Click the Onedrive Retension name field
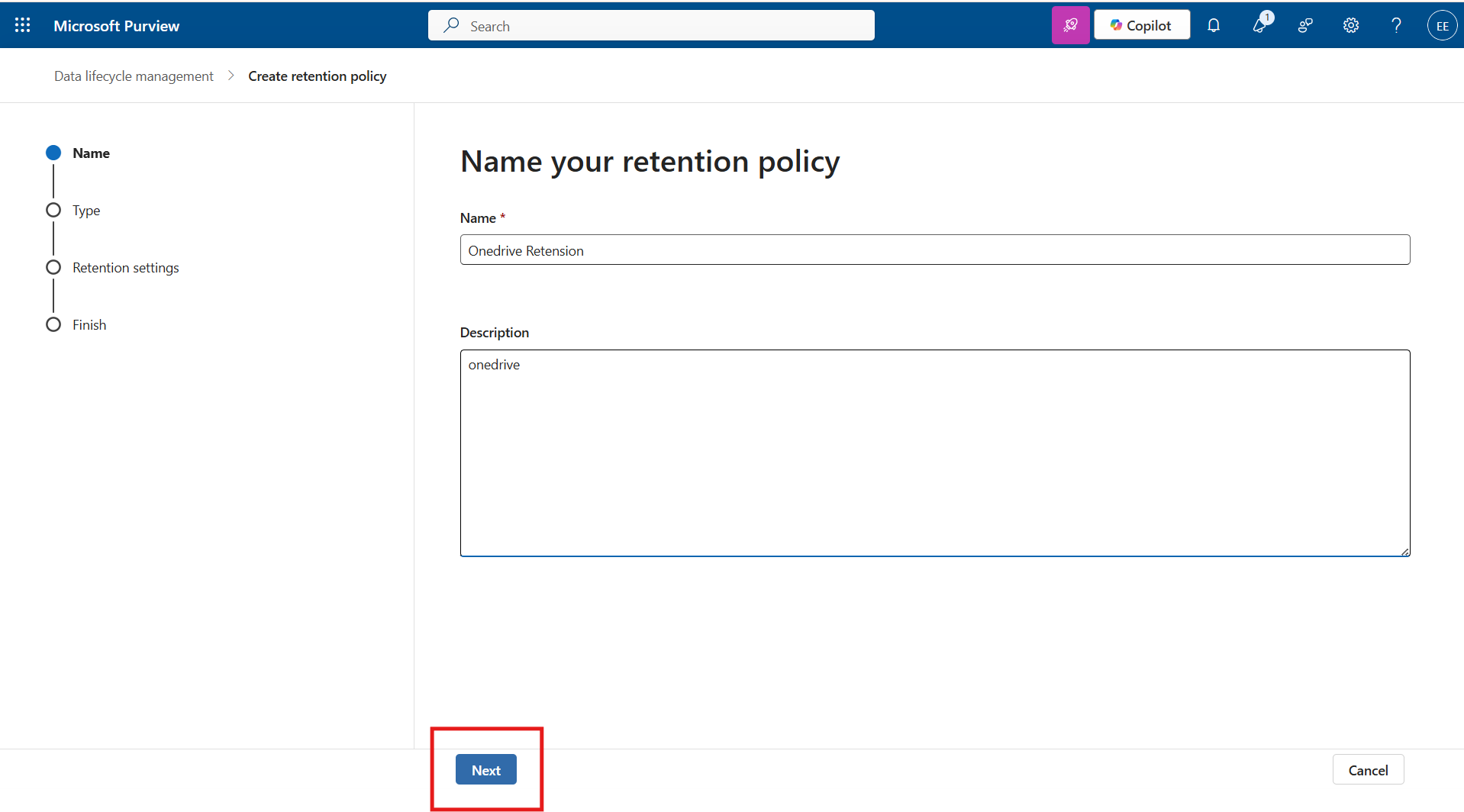Viewport: 1464px width, 812px height. pos(934,250)
